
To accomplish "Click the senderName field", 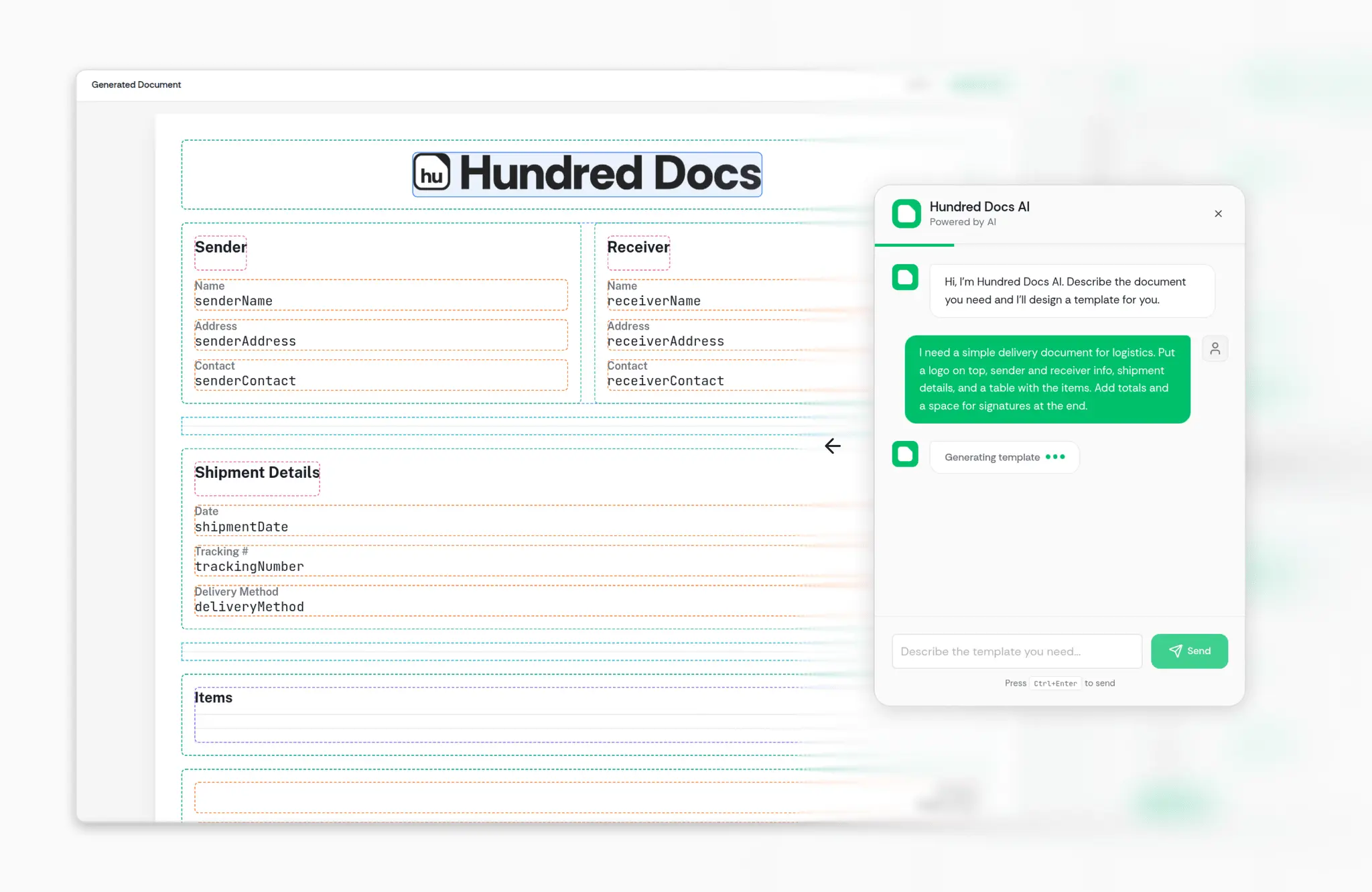I will [x=381, y=295].
